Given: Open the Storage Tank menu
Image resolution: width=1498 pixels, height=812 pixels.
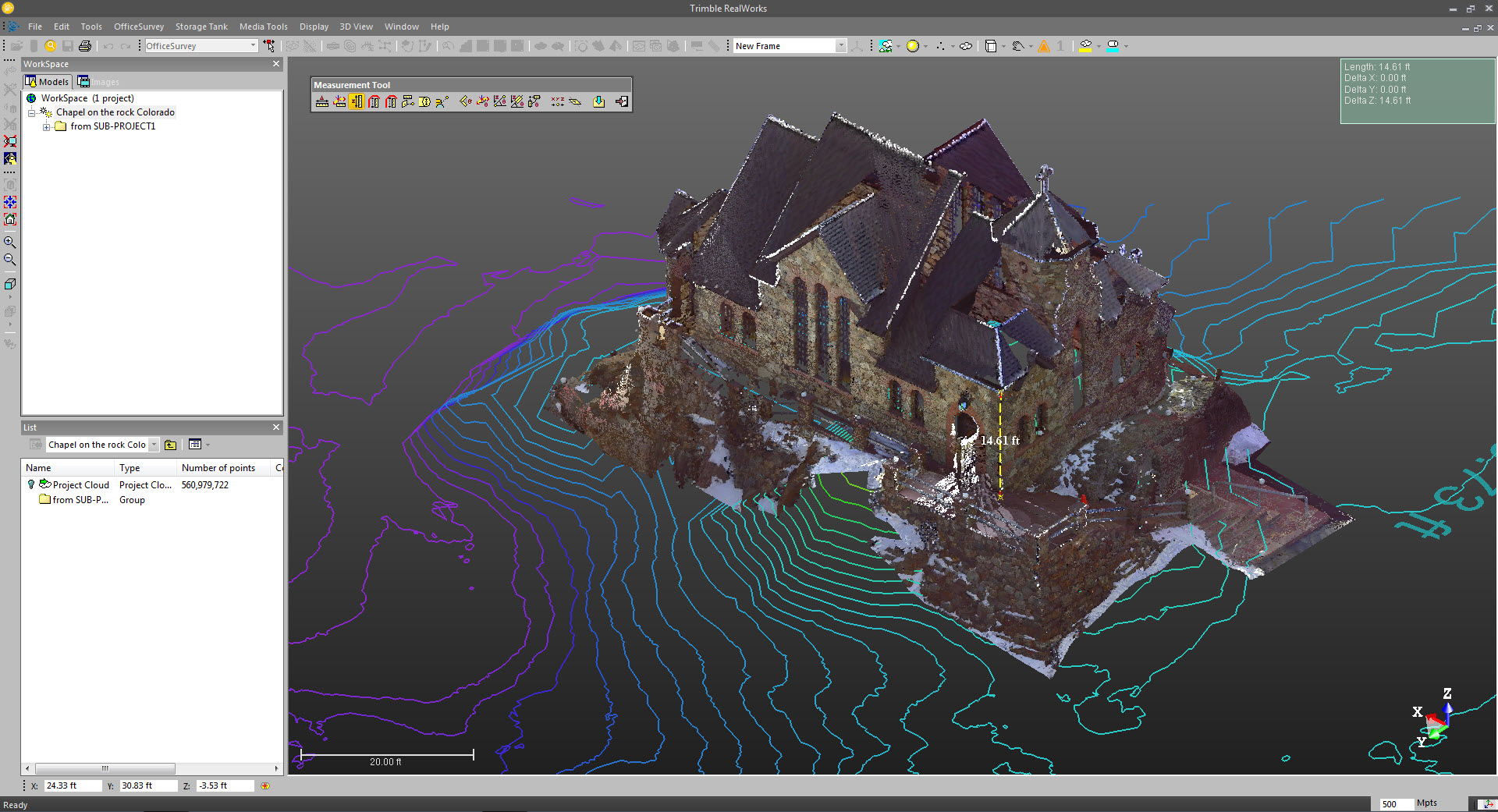Looking at the screenshot, I should coord(201,27).
